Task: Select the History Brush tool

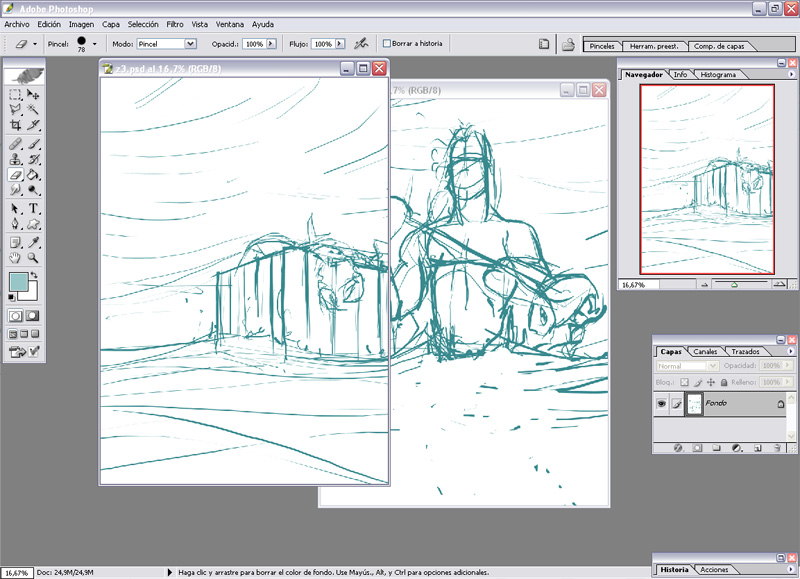Action: click(33, 159)
